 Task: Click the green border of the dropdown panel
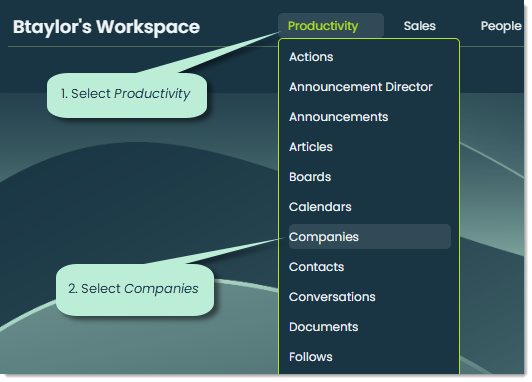459,204
